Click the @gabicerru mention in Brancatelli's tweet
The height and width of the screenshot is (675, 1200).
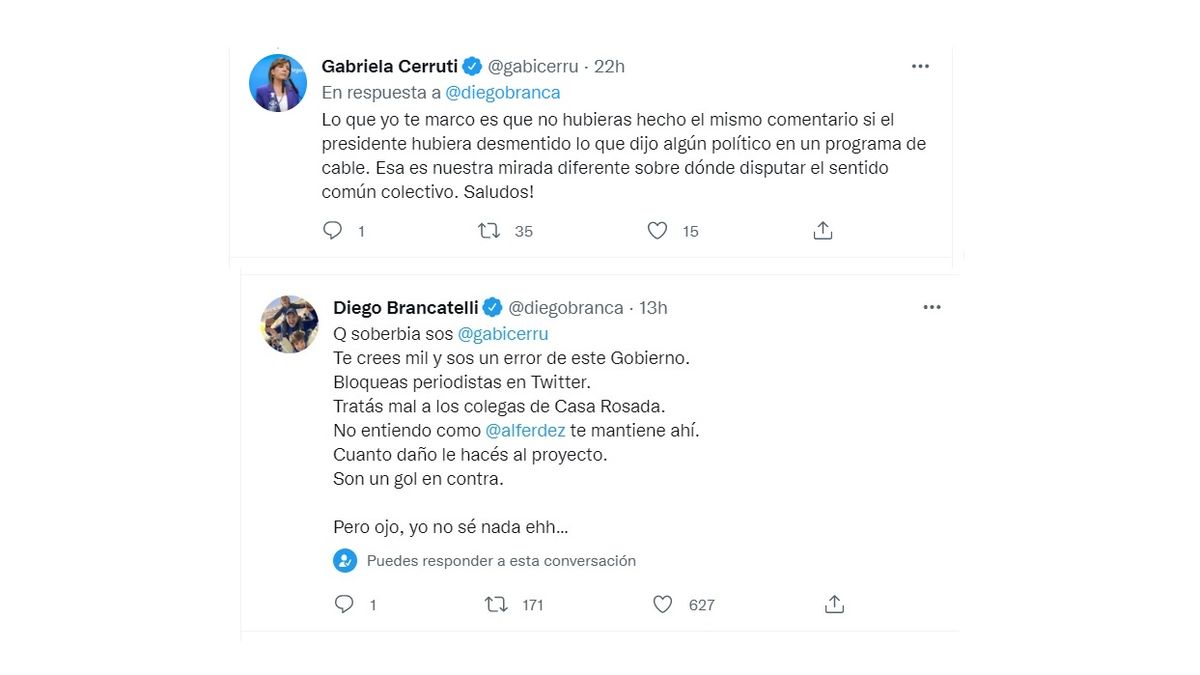coord(503,334)
